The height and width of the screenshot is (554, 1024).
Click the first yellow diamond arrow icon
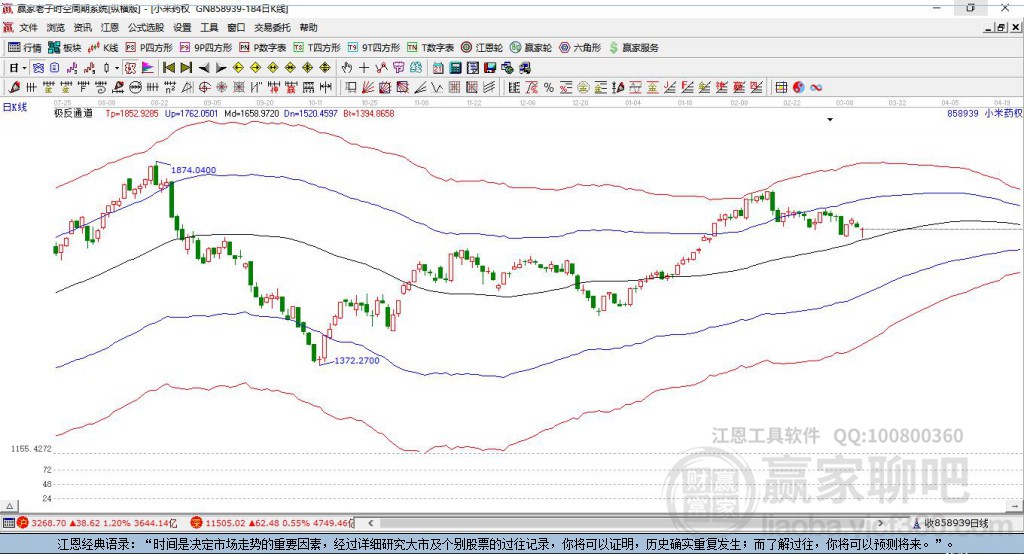click(238, 68)
